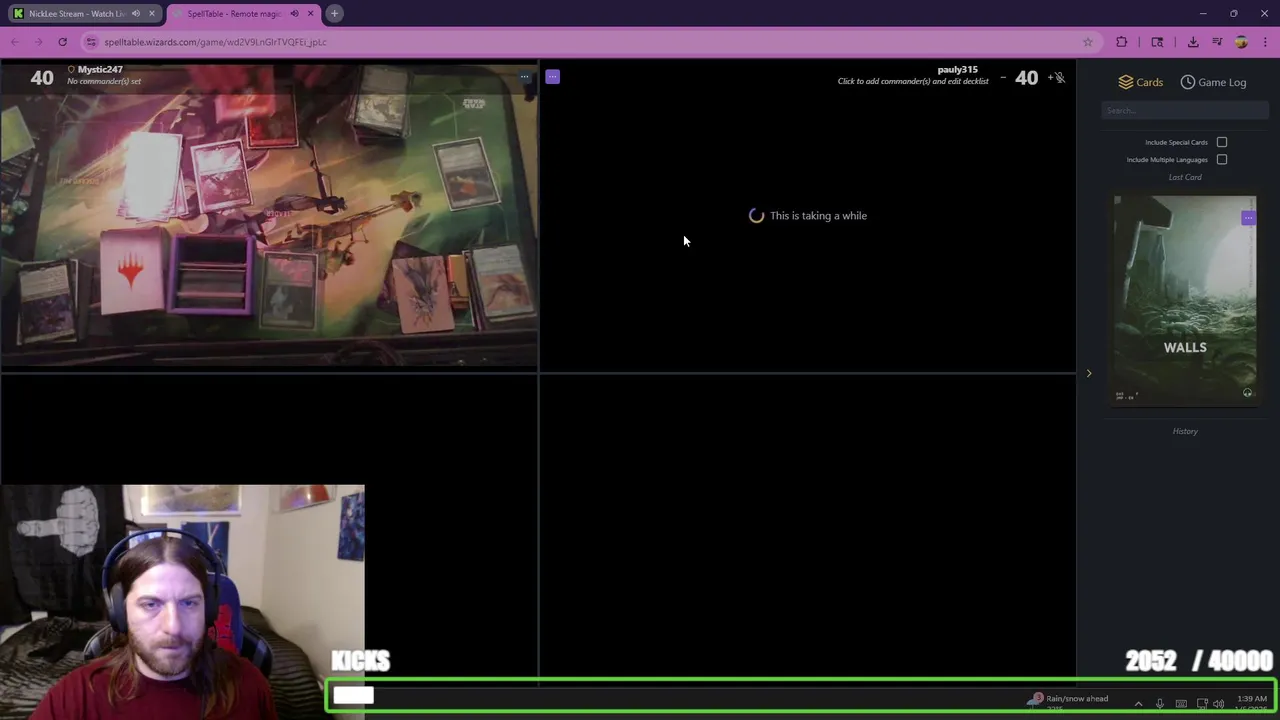
Task: Open browser extensions menu
Action: click(1122, 42)
